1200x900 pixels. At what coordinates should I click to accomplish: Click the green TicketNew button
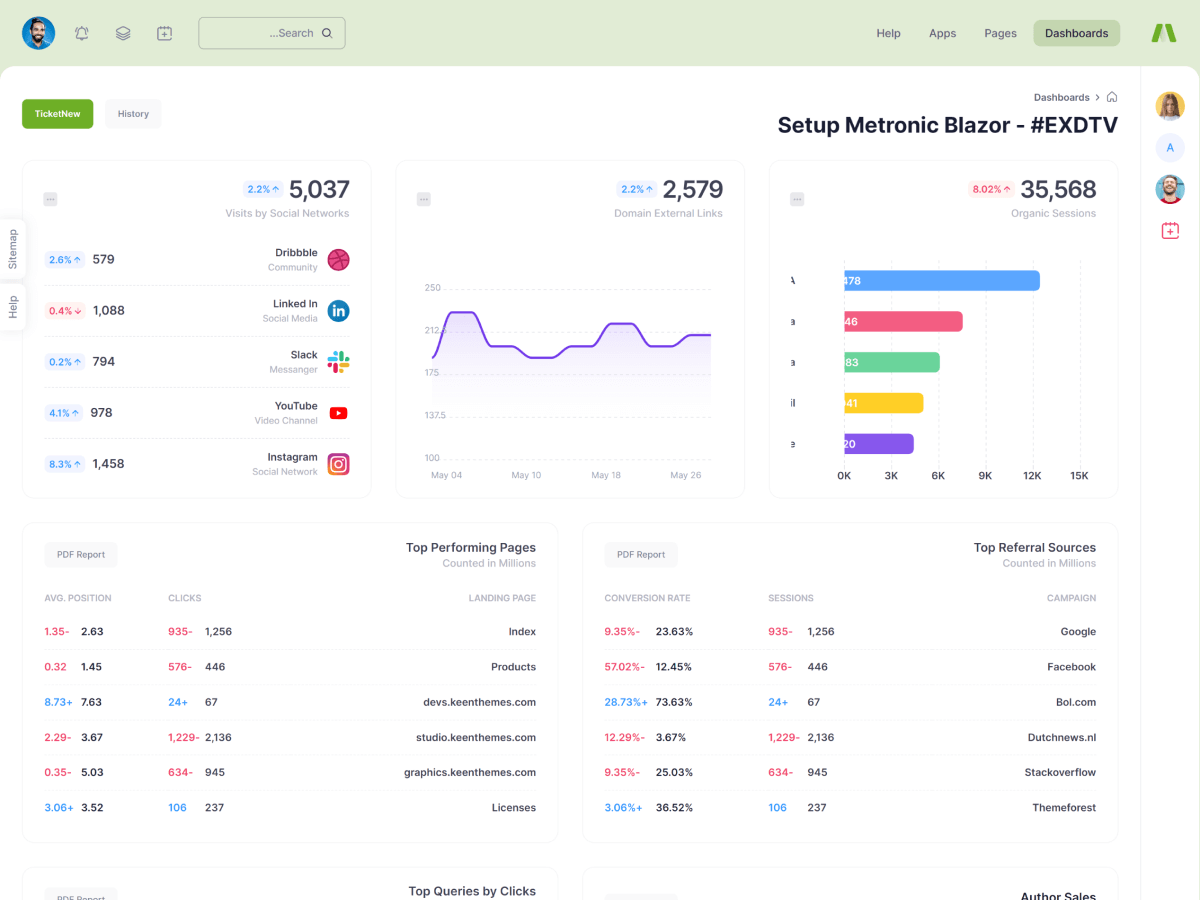tap(58, 114)
